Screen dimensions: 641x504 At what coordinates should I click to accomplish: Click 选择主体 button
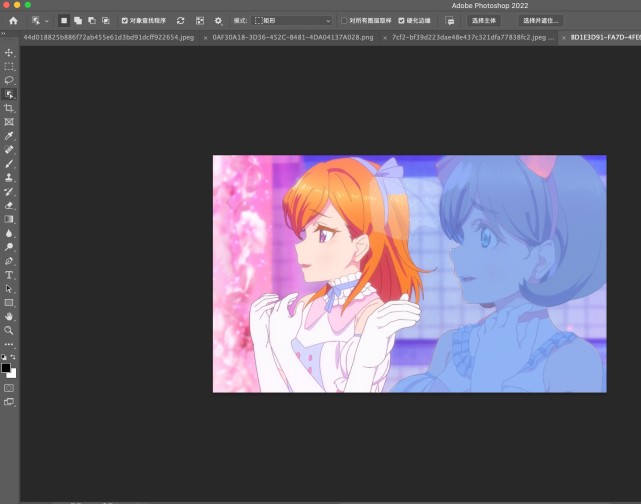coord(484,20)
